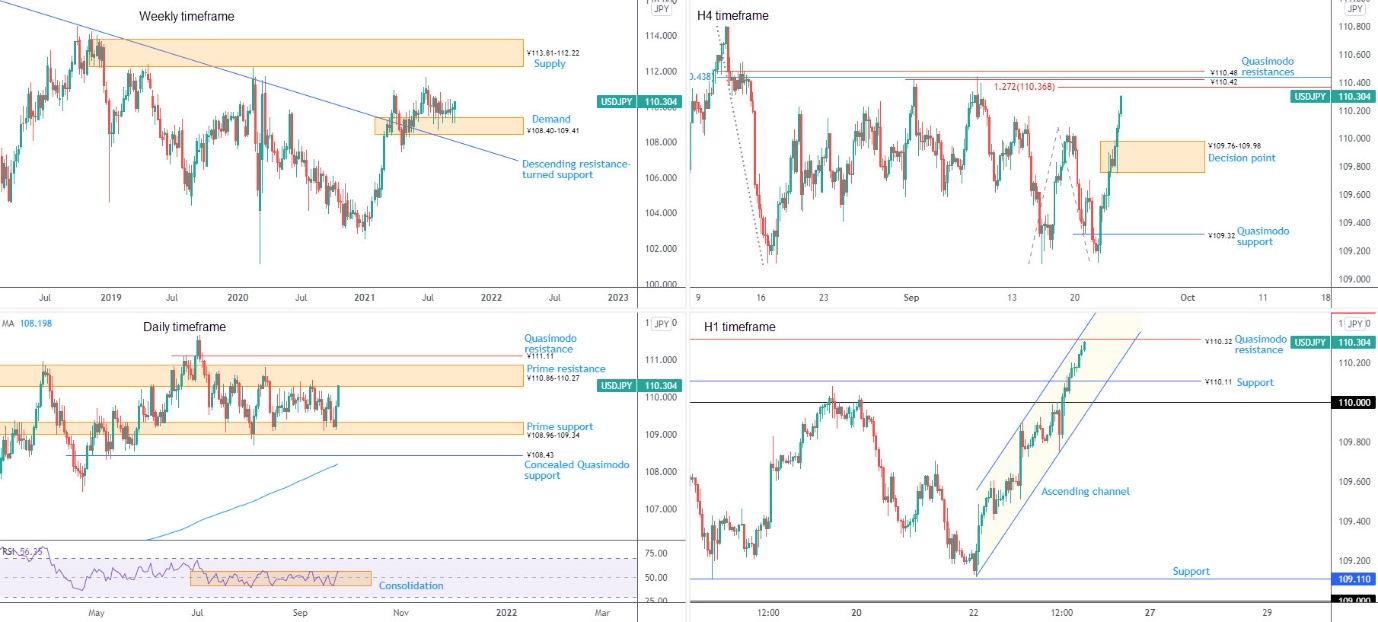Screen dimensions: 1378x622
Task: Click the USDJPY 110.304 price tag on Daily chart
Action: click(x=638, y=385)
